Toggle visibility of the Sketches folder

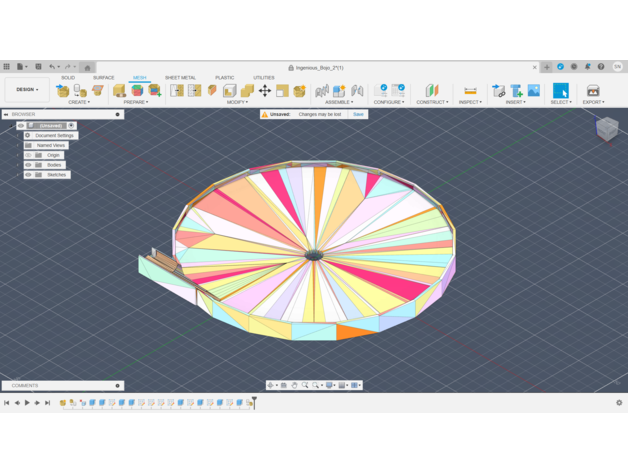[28, 175]
